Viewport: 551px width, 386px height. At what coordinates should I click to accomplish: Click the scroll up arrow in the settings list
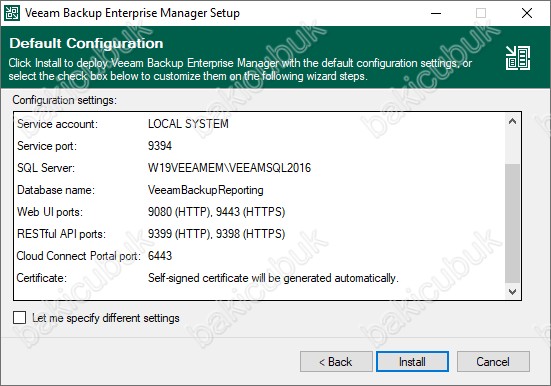point(512,122)
